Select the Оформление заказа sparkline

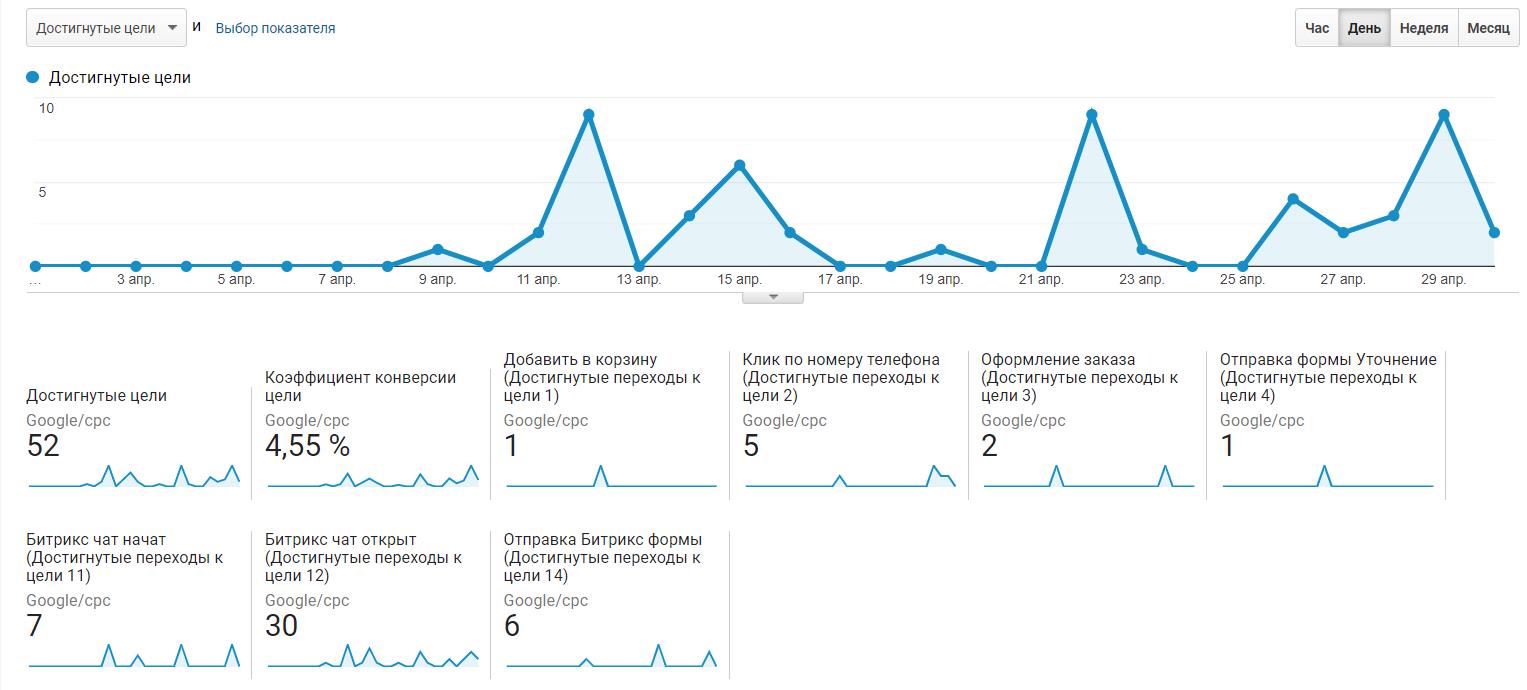[1089, 475]
